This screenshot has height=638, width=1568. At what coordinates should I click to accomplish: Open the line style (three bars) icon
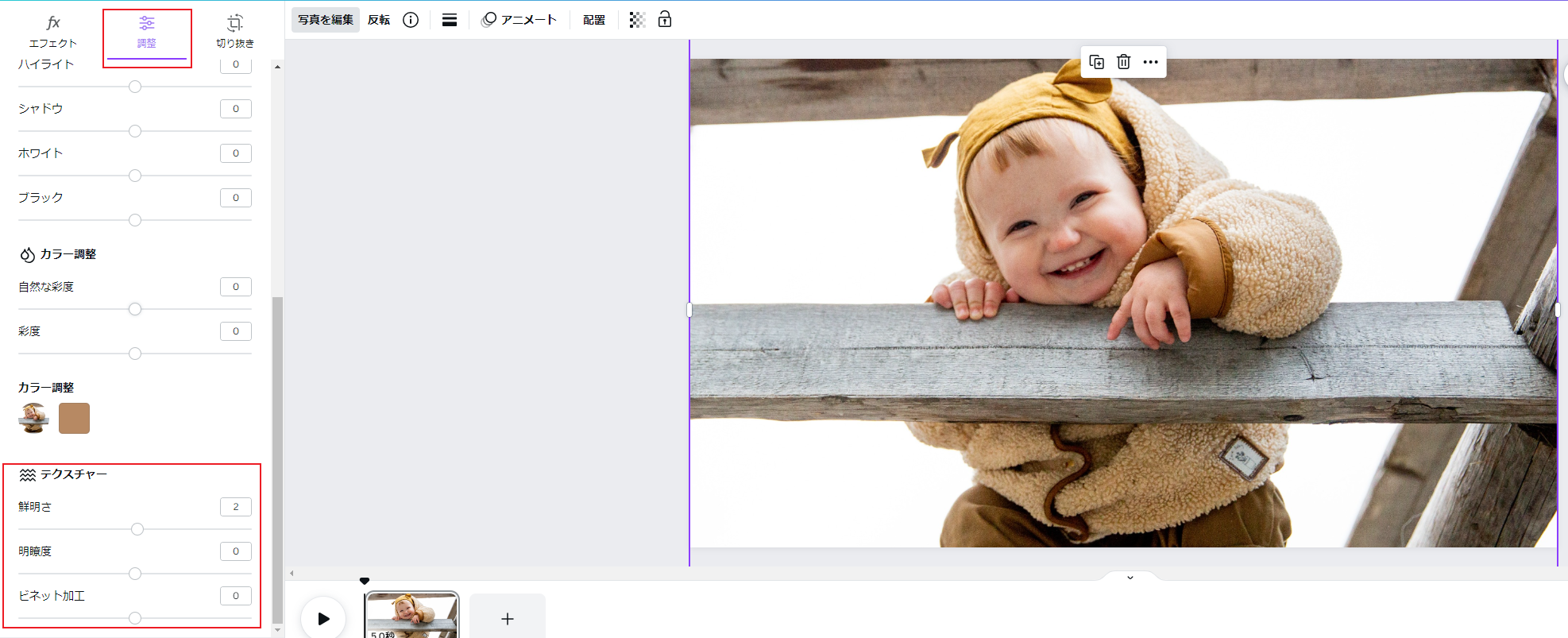450,20
